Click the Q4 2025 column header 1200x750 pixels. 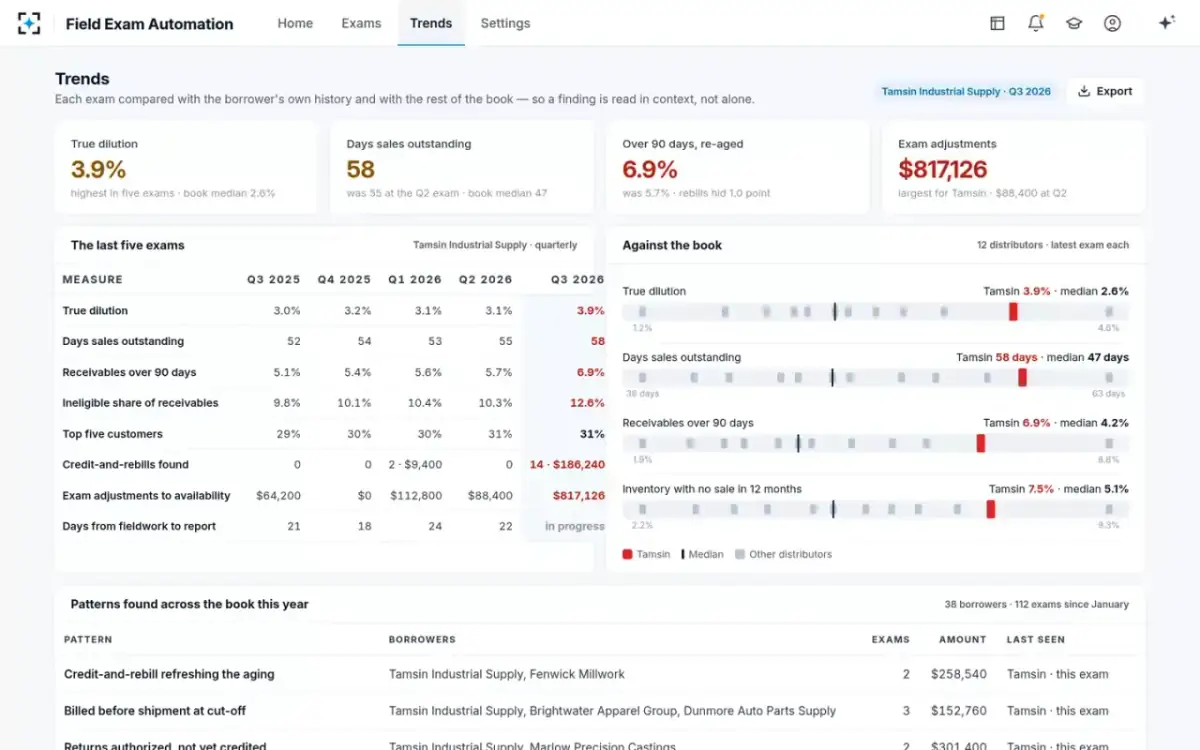[x=344, y=280]
